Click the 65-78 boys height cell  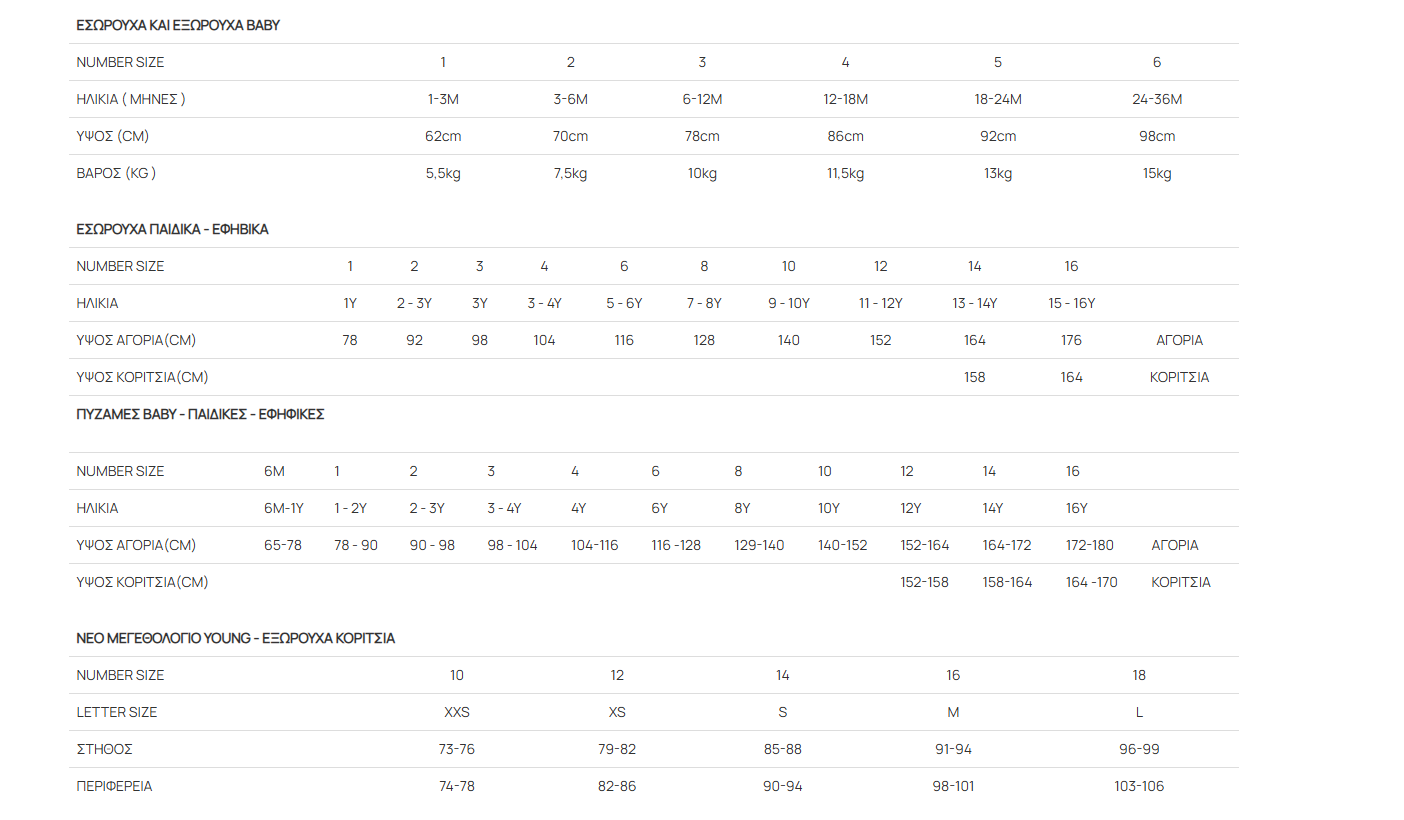click(283, 545)
